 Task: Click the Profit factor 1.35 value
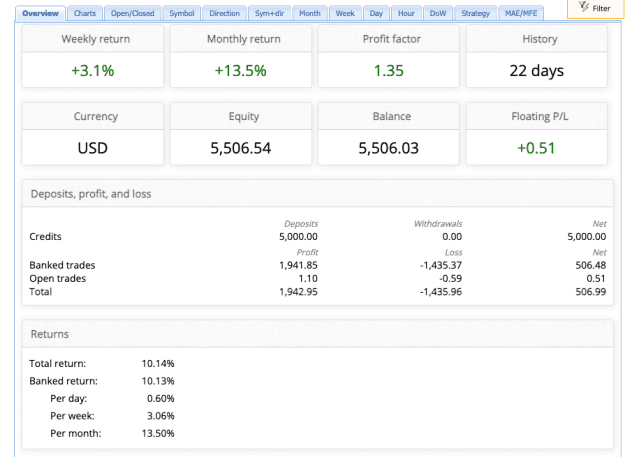[x=389, y=71]
